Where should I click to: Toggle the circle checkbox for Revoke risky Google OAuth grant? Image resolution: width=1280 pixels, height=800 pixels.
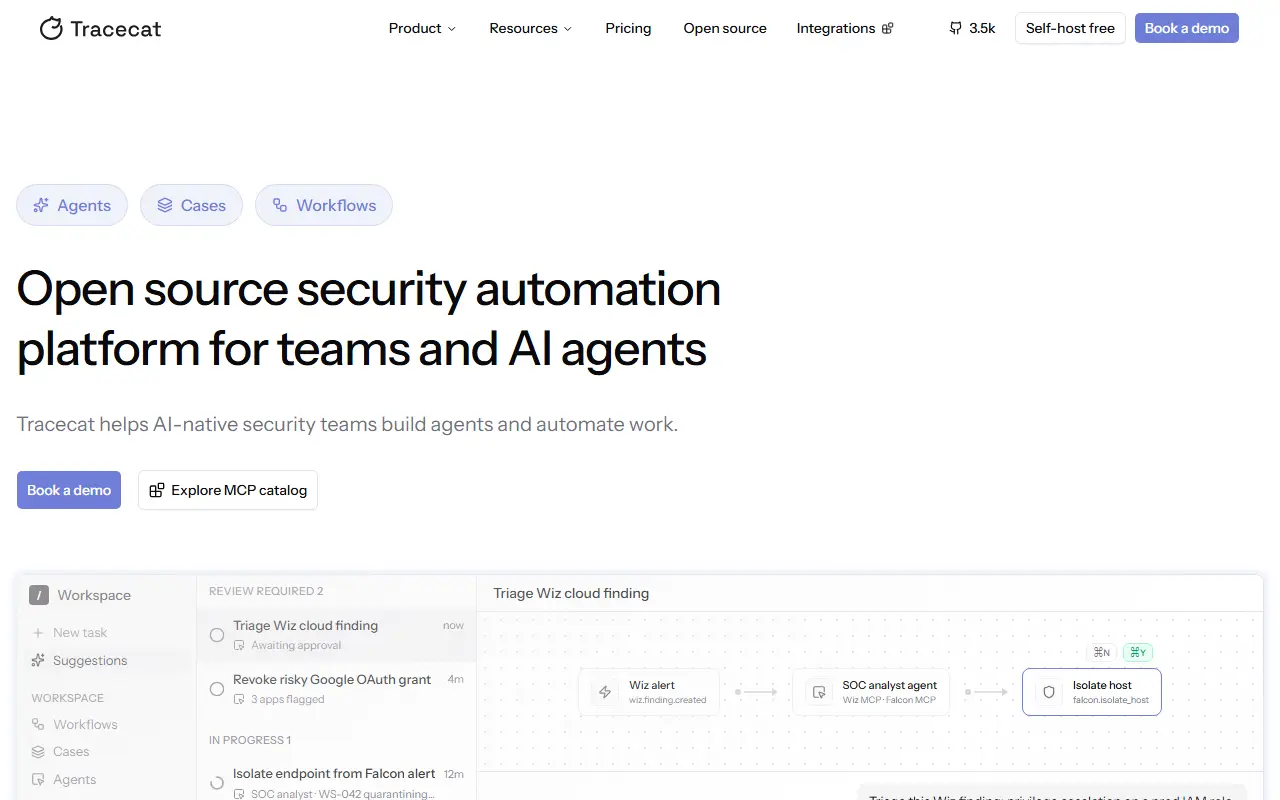pyautogui.click(x=216, y=689)
